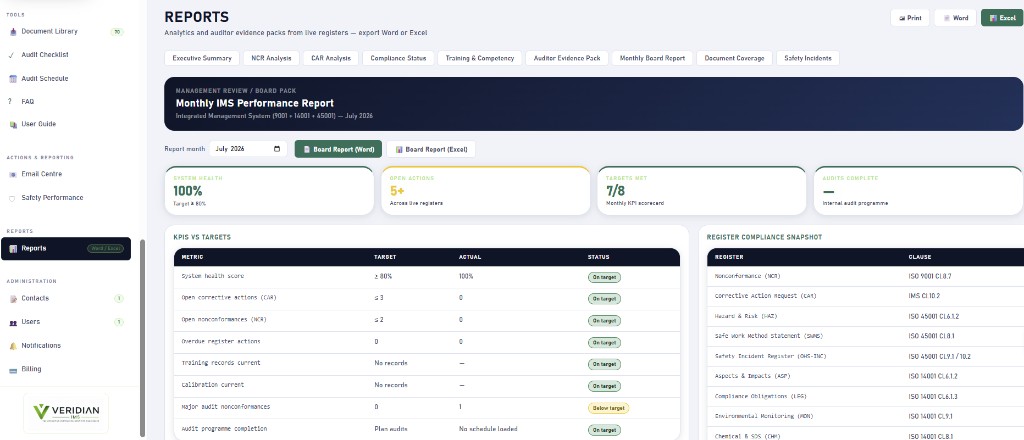Open the Document Coverage tab
This screenshot has height=440, width=1024.
click(734, 58)
